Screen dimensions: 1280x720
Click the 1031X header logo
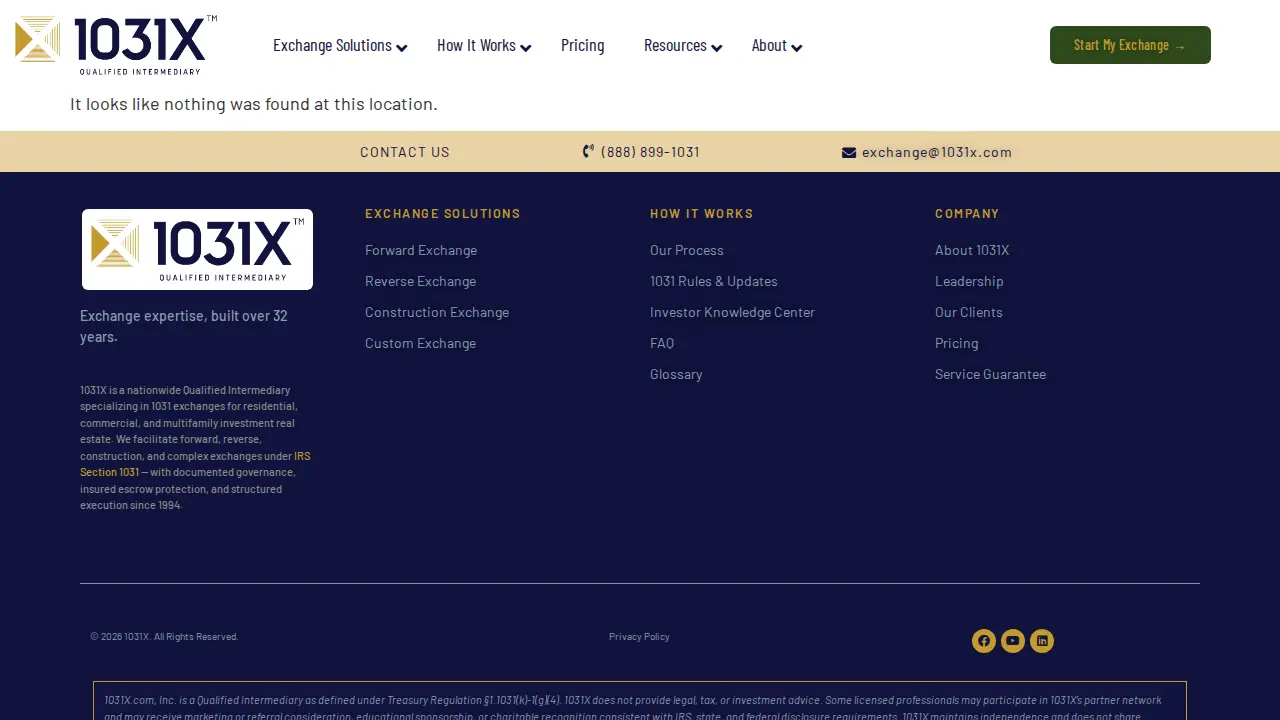[116, 45]
